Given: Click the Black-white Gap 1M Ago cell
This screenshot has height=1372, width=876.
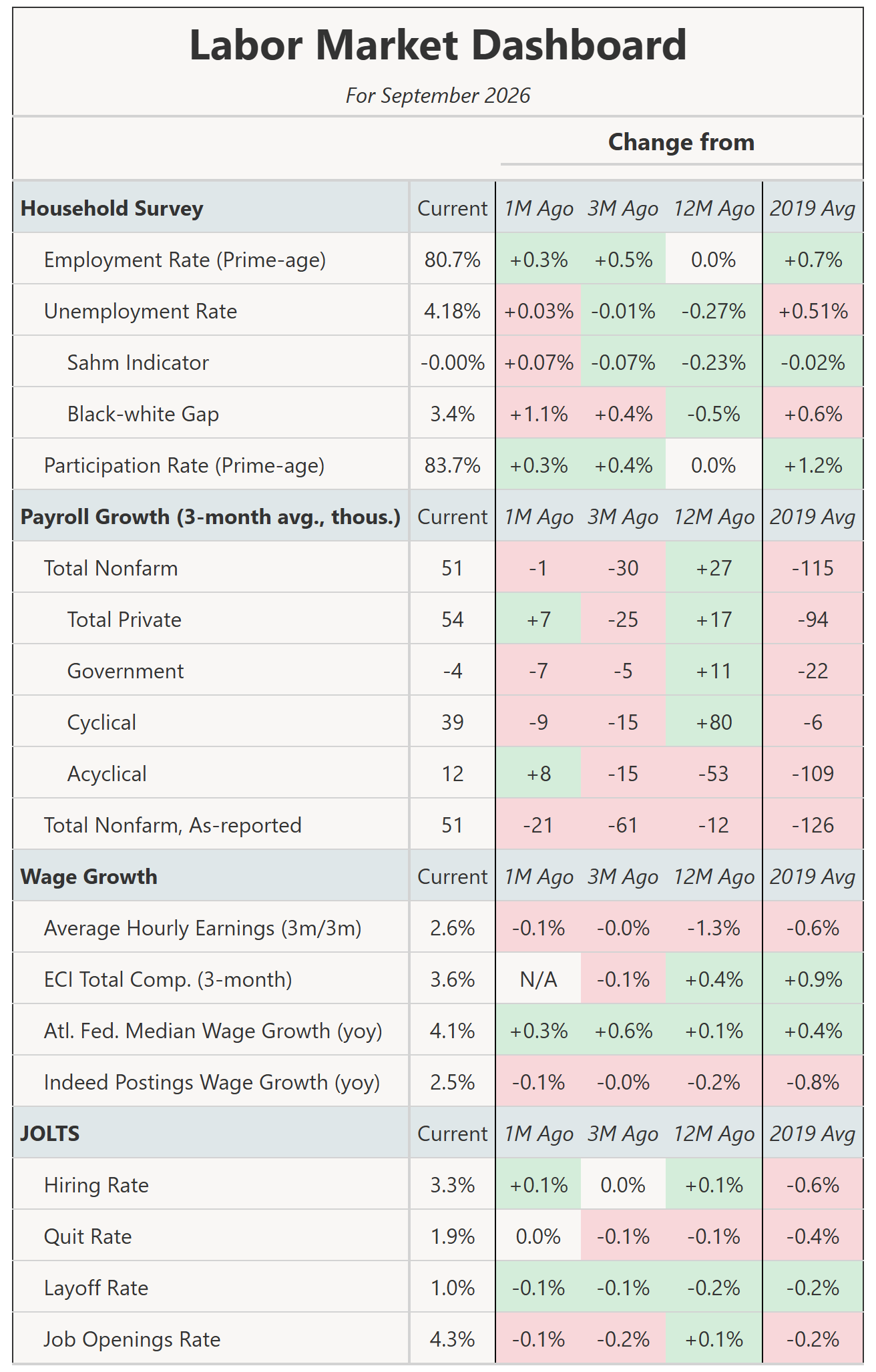Looking at the screenshot, I should click(538, 414).
